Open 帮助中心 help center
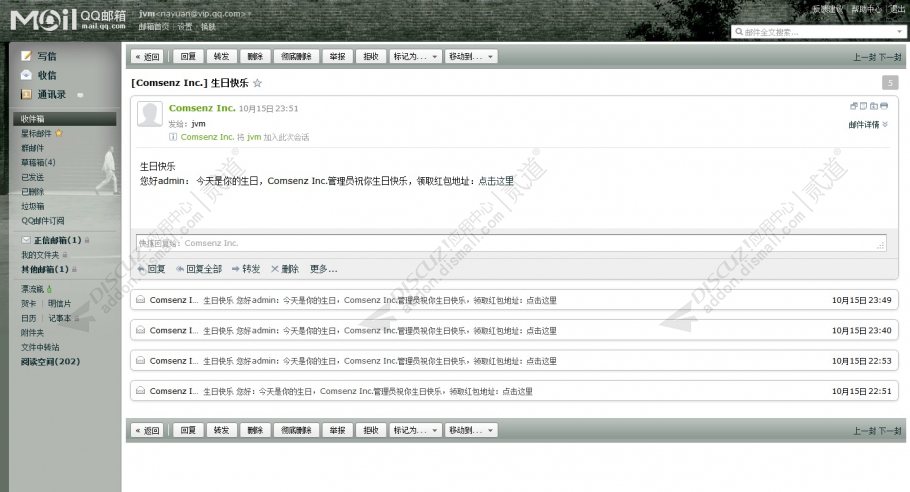The width and height of the screenshot is (910, 492). point(866,9)
